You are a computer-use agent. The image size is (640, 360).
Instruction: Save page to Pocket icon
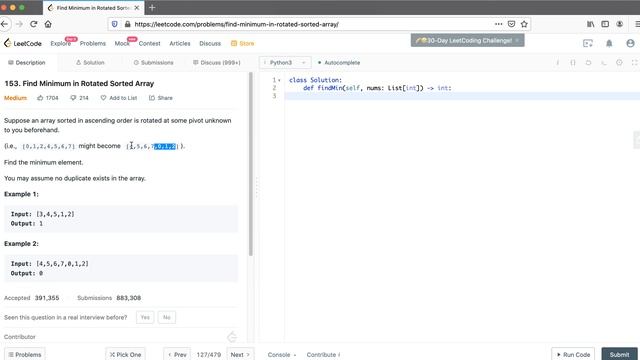(x=511, y=24)
